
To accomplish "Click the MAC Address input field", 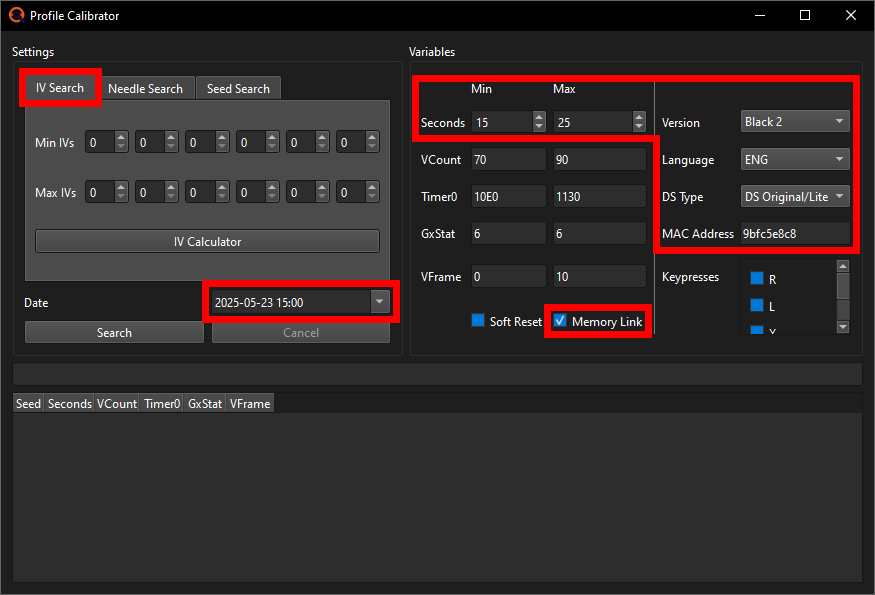I will click(795, 233).
